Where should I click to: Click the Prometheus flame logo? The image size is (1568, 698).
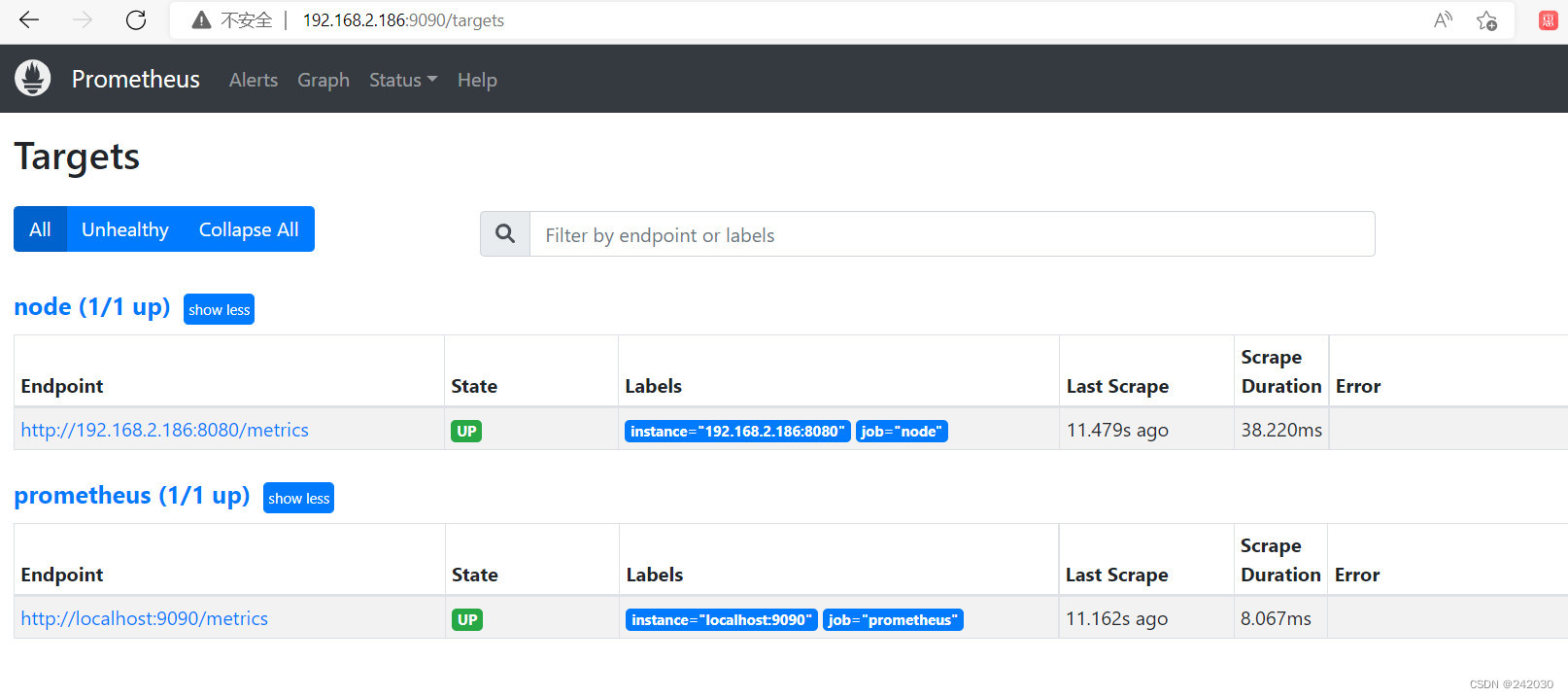pos(33,78)
